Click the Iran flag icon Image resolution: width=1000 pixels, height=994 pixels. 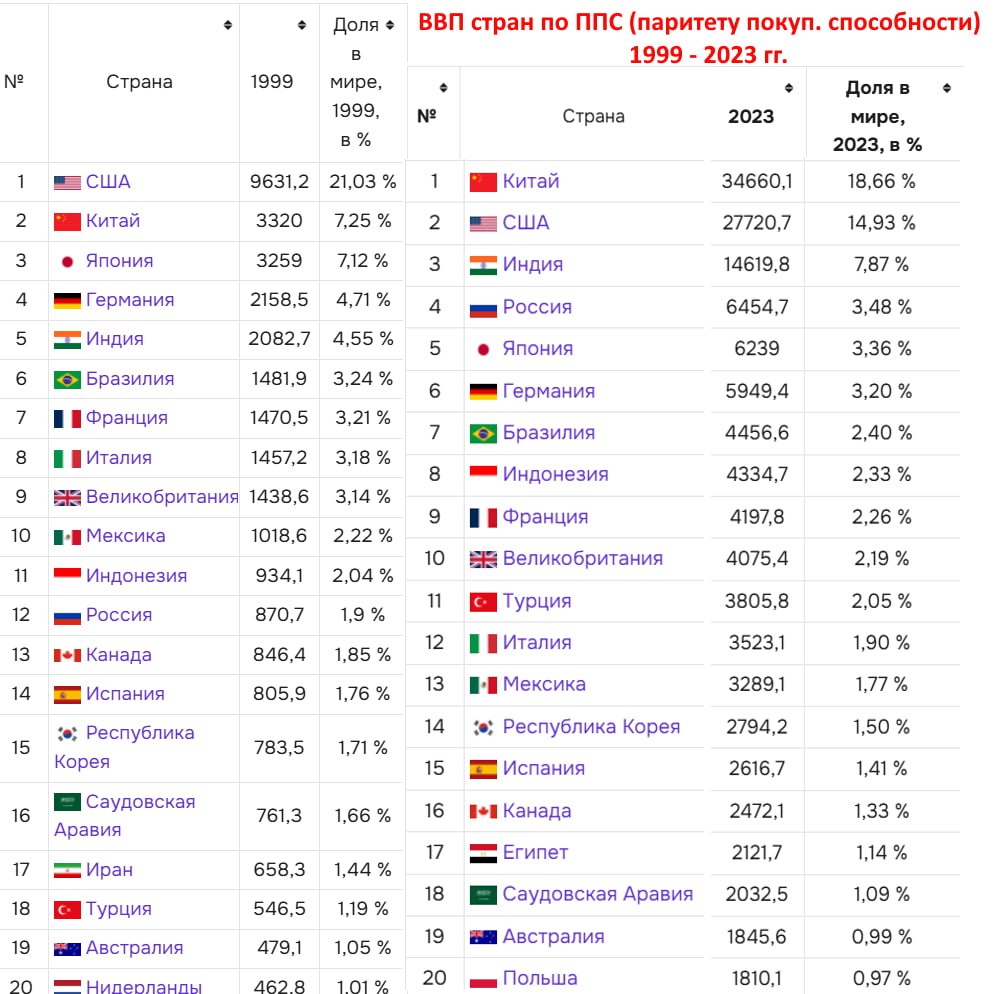point(67,870)
